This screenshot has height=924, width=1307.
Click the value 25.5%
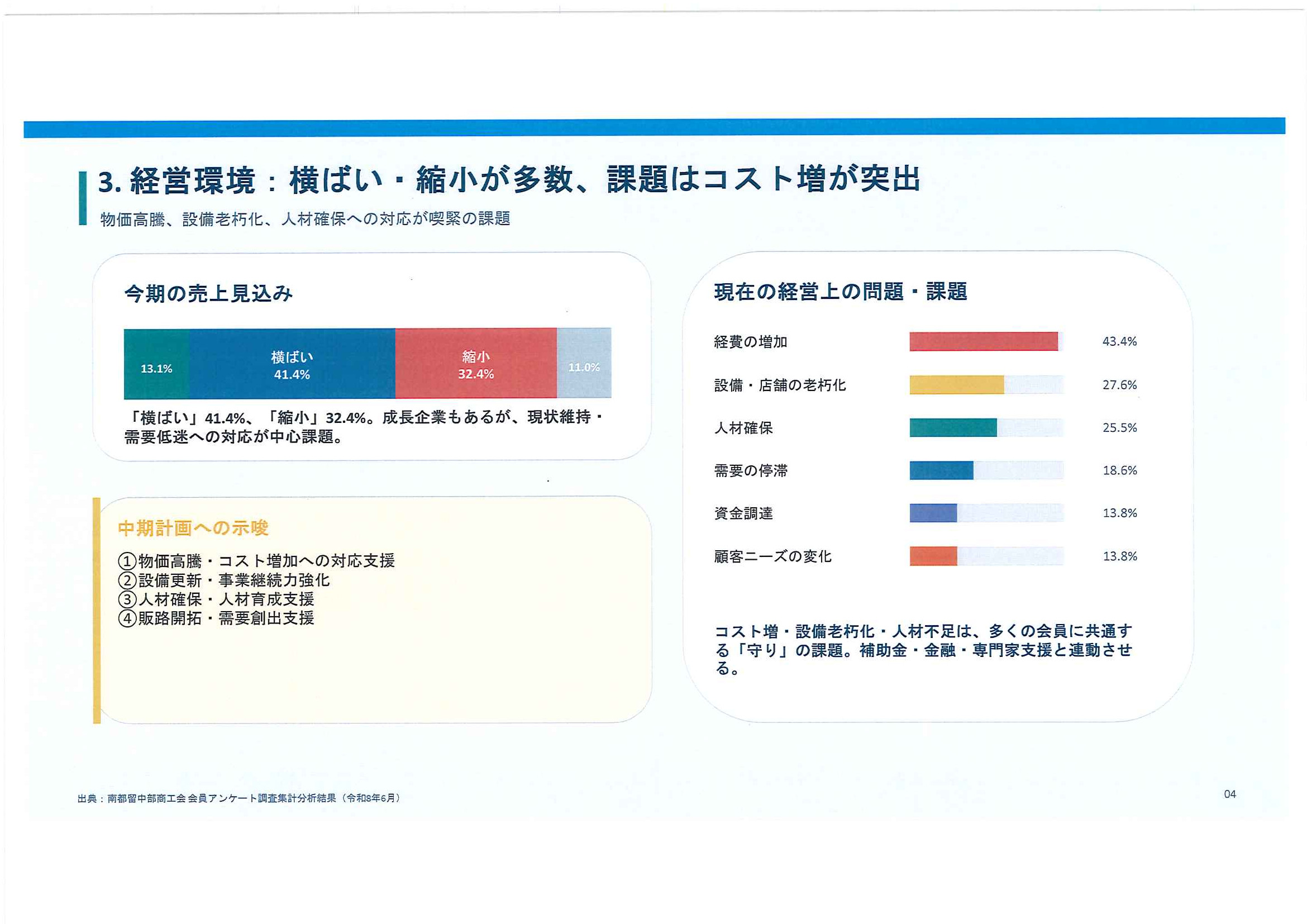click(1119, 427)
